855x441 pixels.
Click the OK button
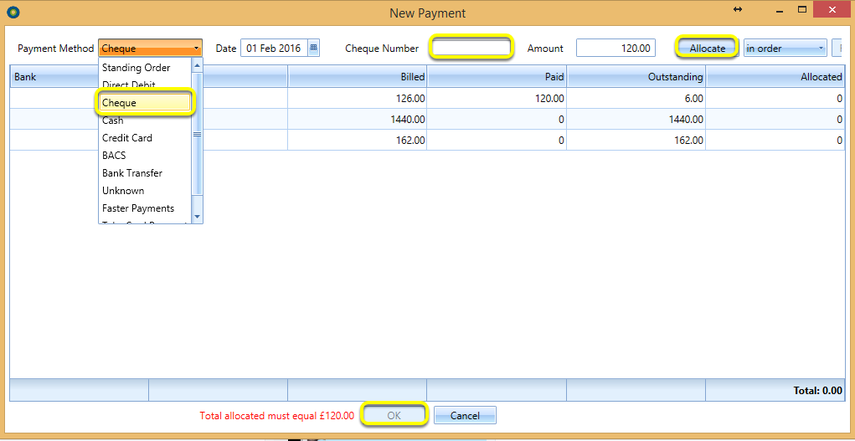pyautogui.click(x=394, y=415)
